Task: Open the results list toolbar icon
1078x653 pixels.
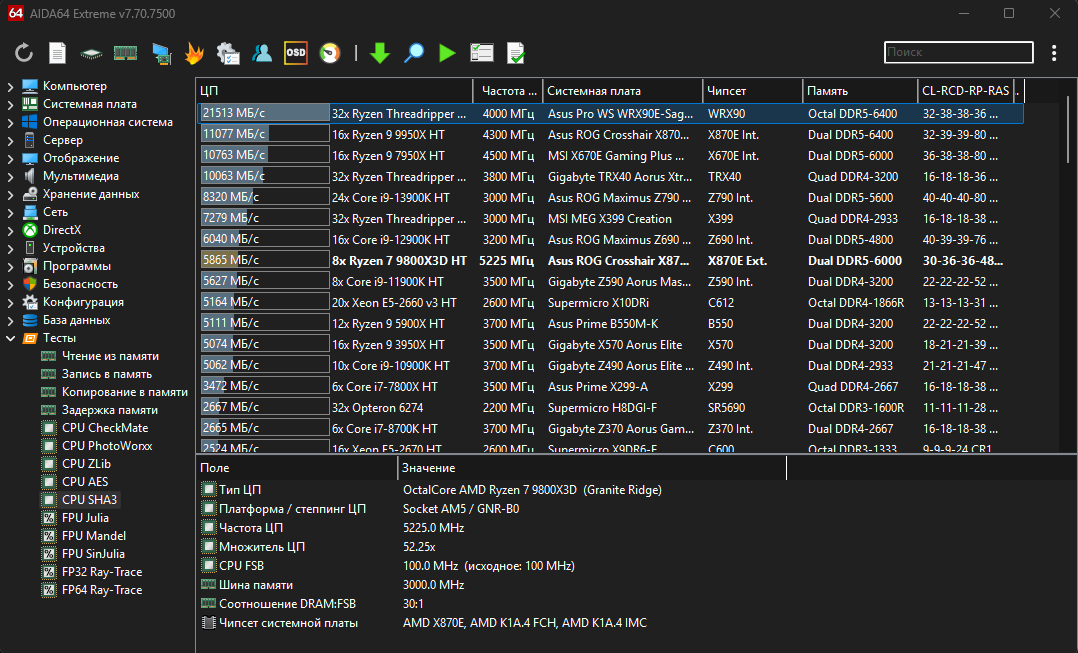Action: pos(482,53)
